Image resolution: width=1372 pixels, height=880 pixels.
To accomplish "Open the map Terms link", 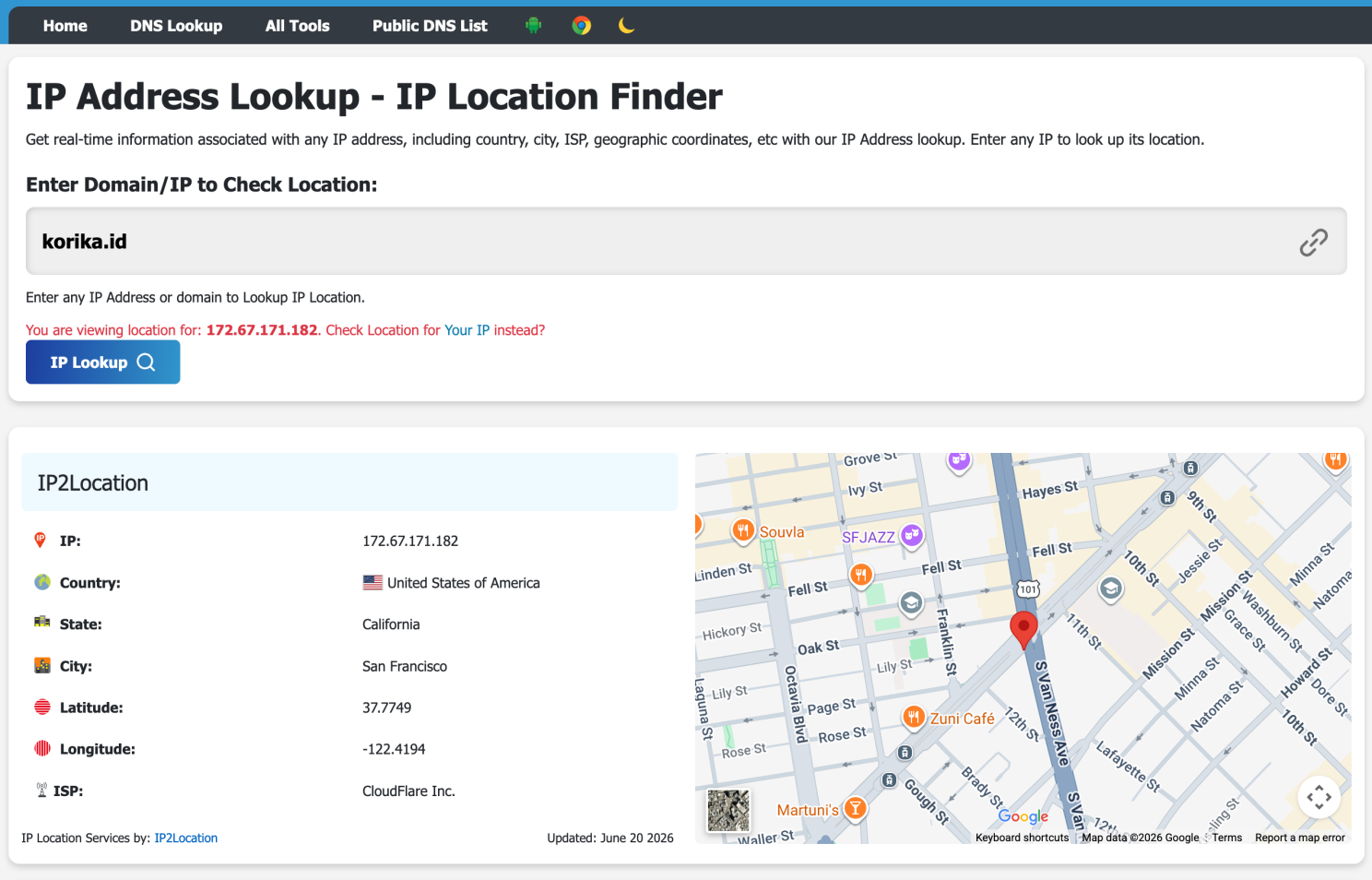I will [1227, 838].
